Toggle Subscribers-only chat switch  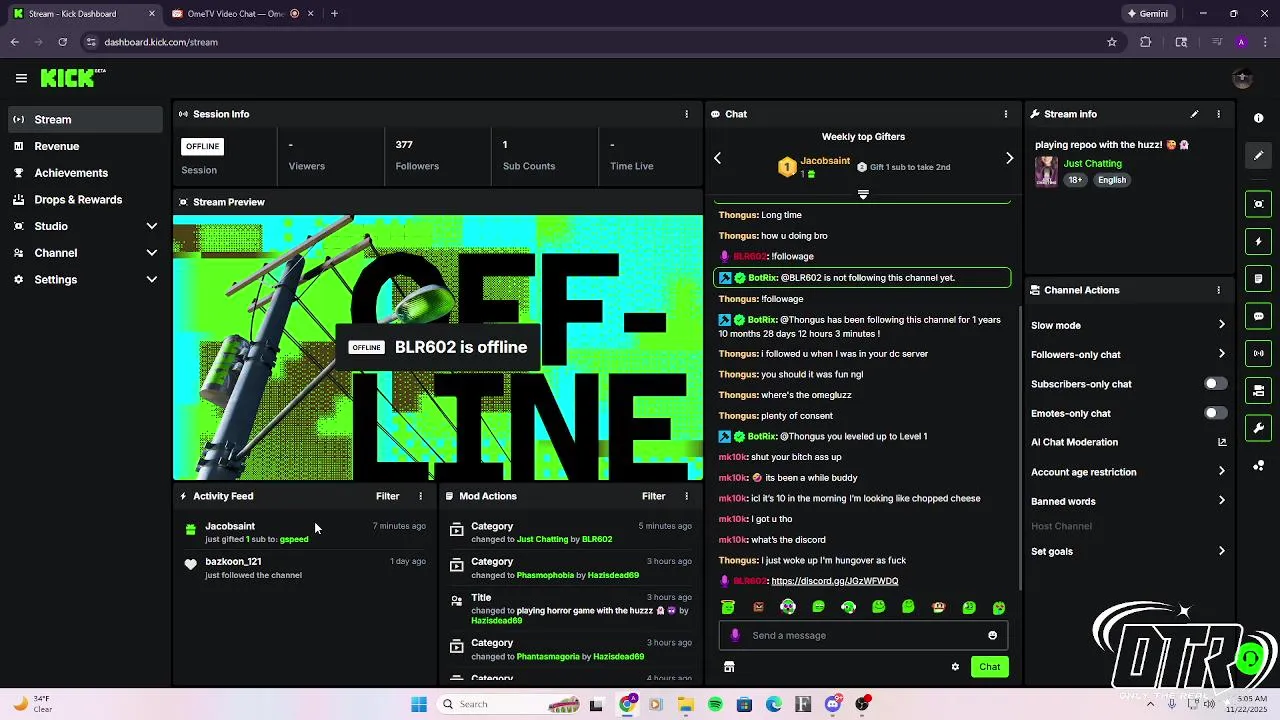1215,384
